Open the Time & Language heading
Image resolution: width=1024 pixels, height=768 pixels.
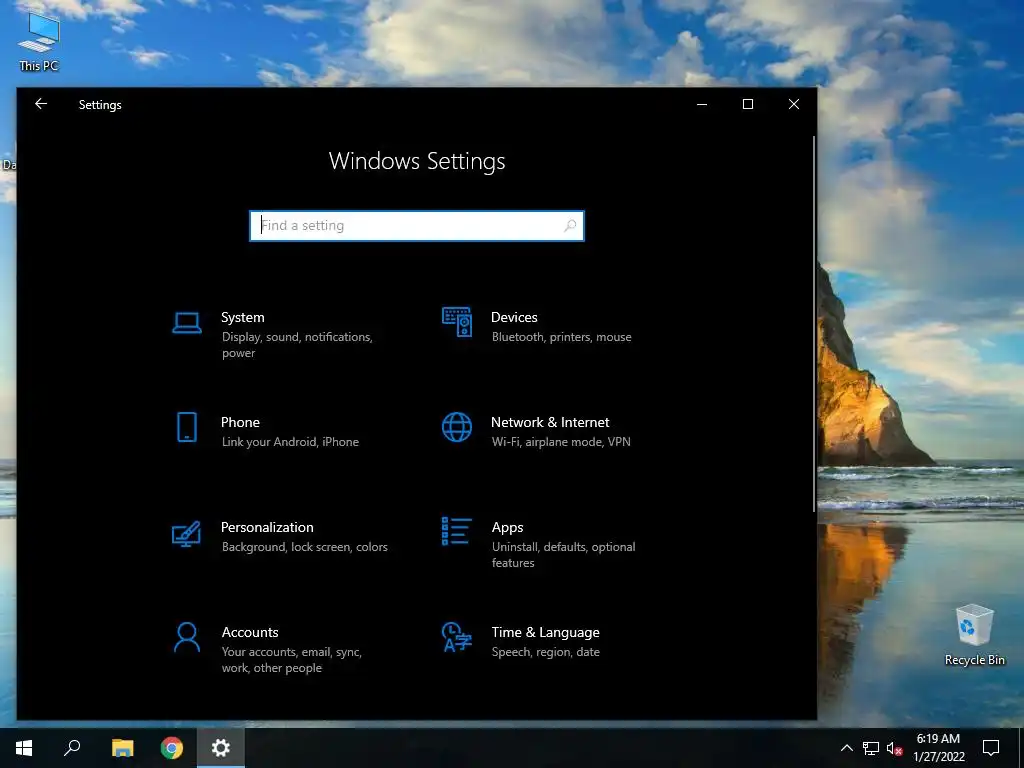545,632
